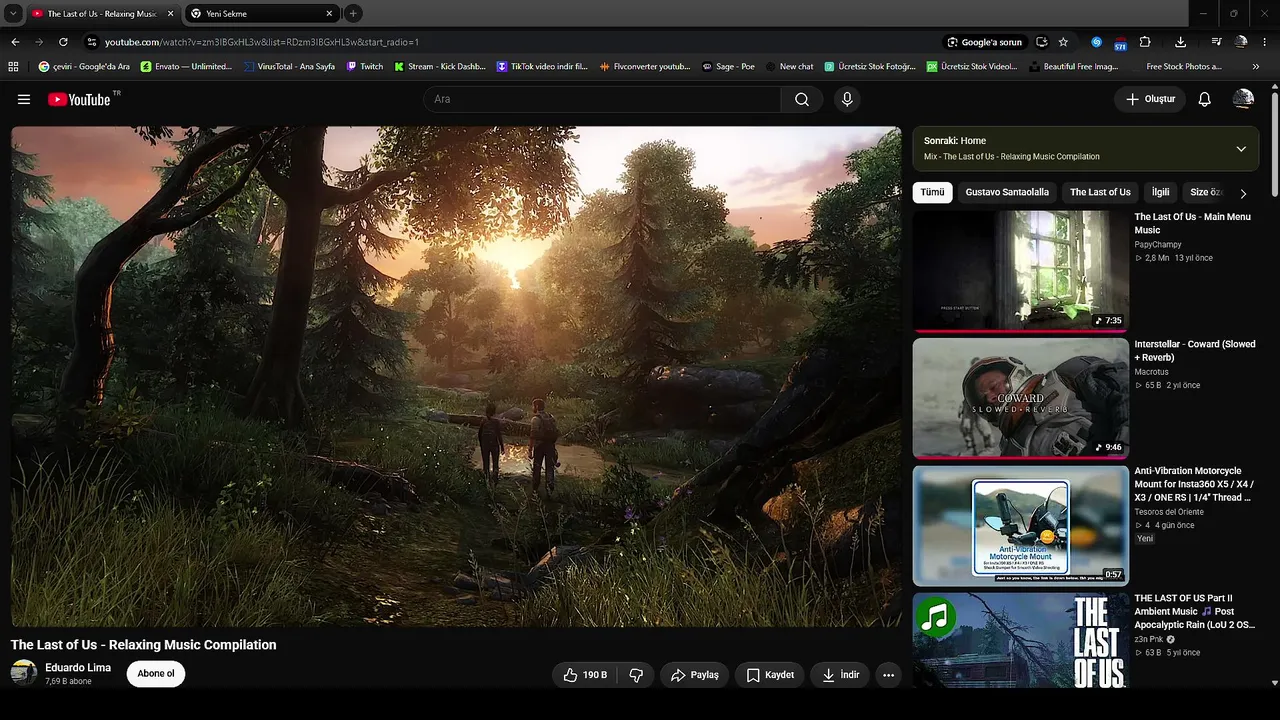Open YouTube notifications bell
Image resolution: width=1280 pixels, height=720 pixels.
click(1205, 99)
